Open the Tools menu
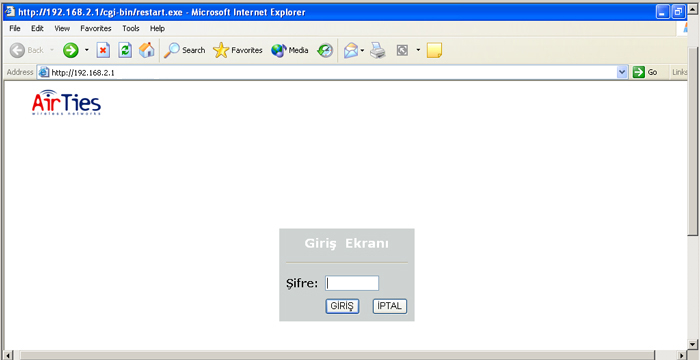700x360 pixels. pyautogui.click(x=131, y=29)
